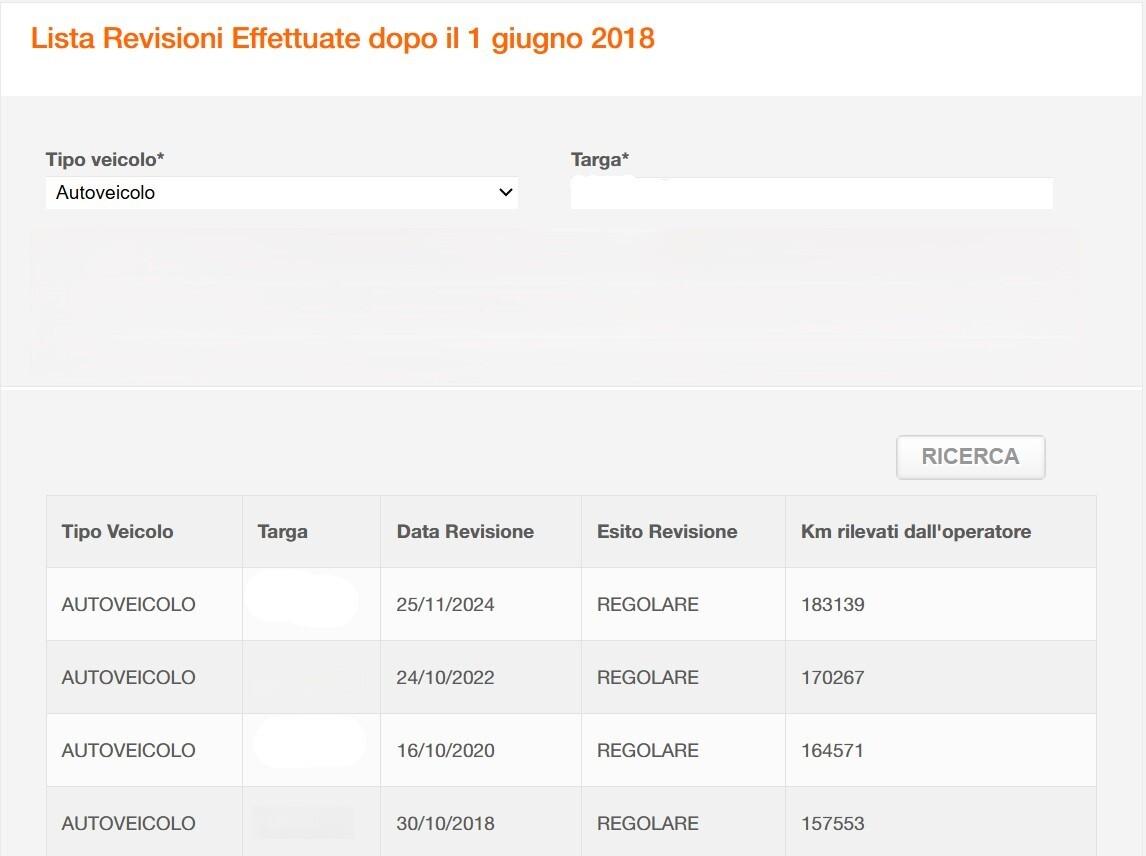This screenshot has height=856, width=1146.
Task: Click the Targa column header
Action: coord(282,532)
